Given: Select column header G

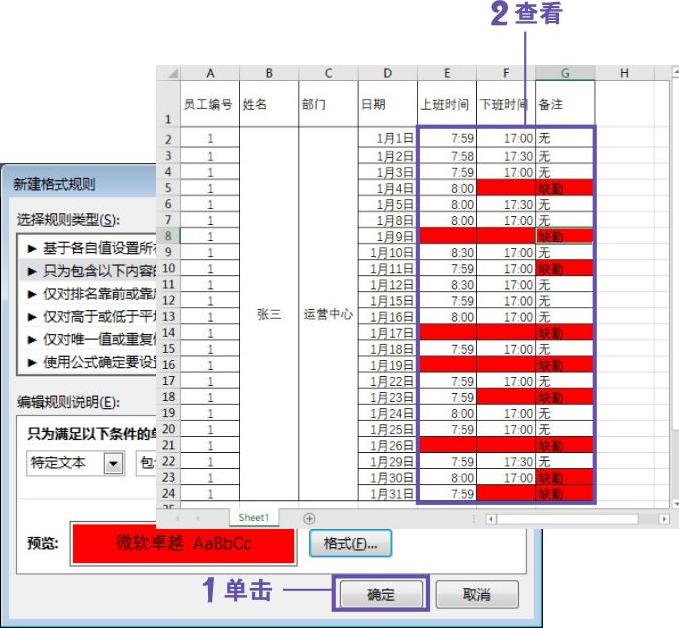Looking at the screenshot, I should tap(565, 73).
